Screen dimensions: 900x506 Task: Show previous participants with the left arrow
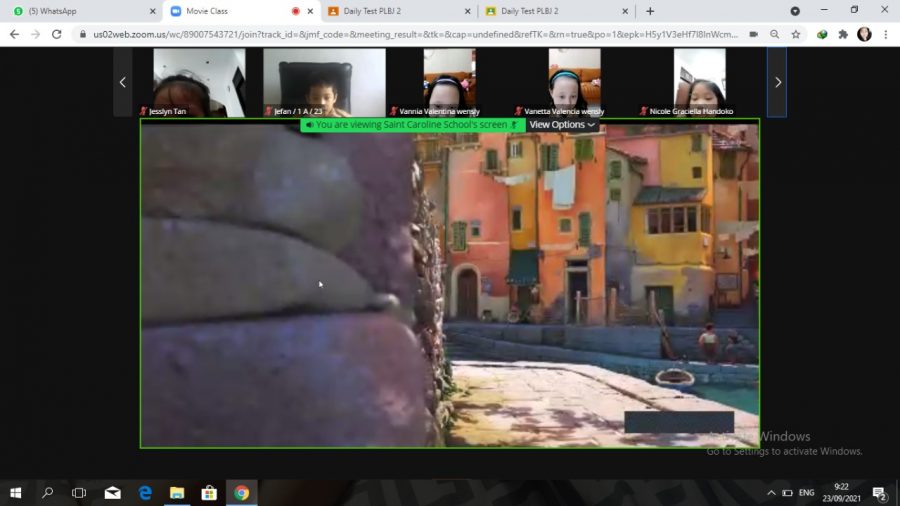pos(123,82)
